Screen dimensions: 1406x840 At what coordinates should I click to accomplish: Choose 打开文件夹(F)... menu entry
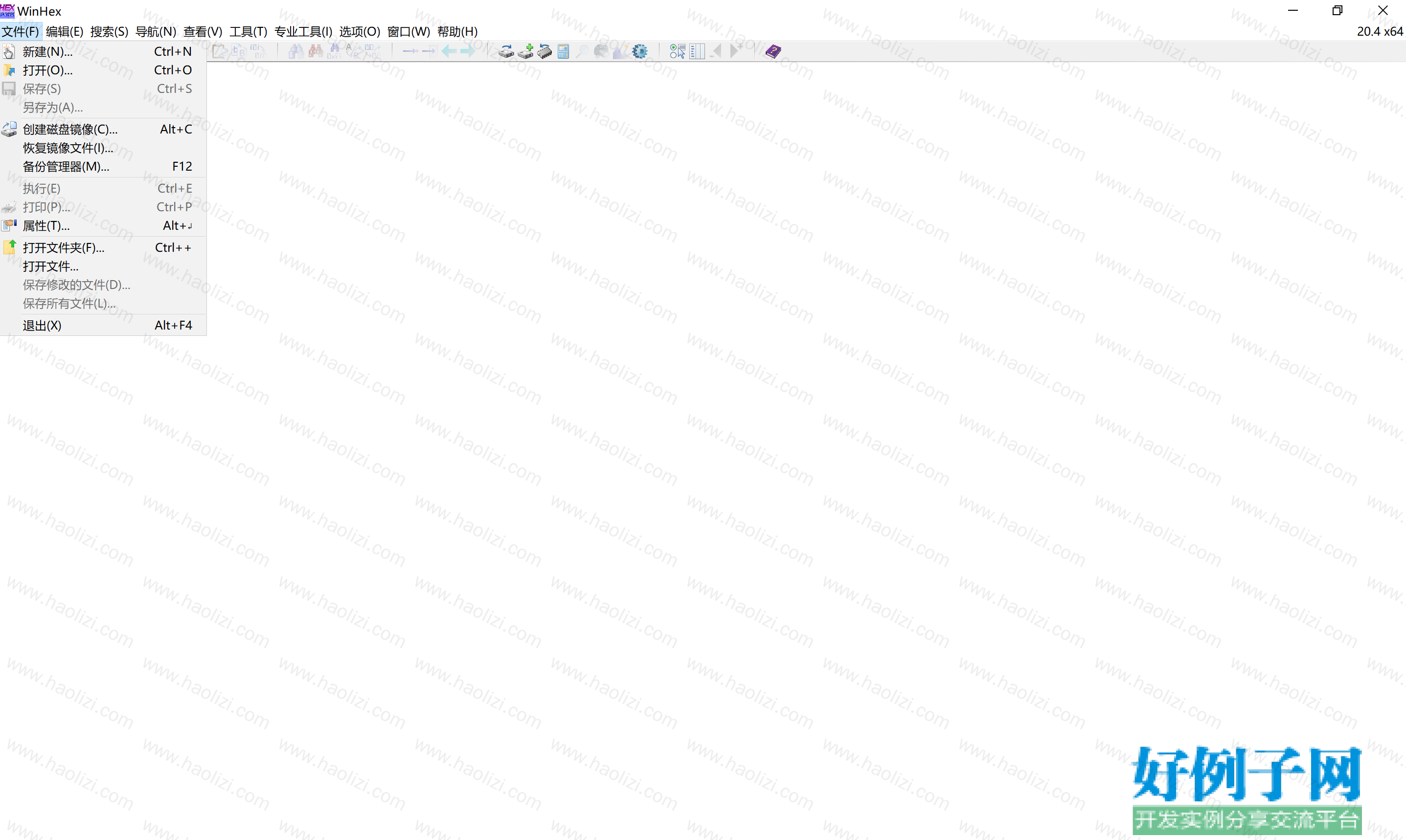point(103,247)
